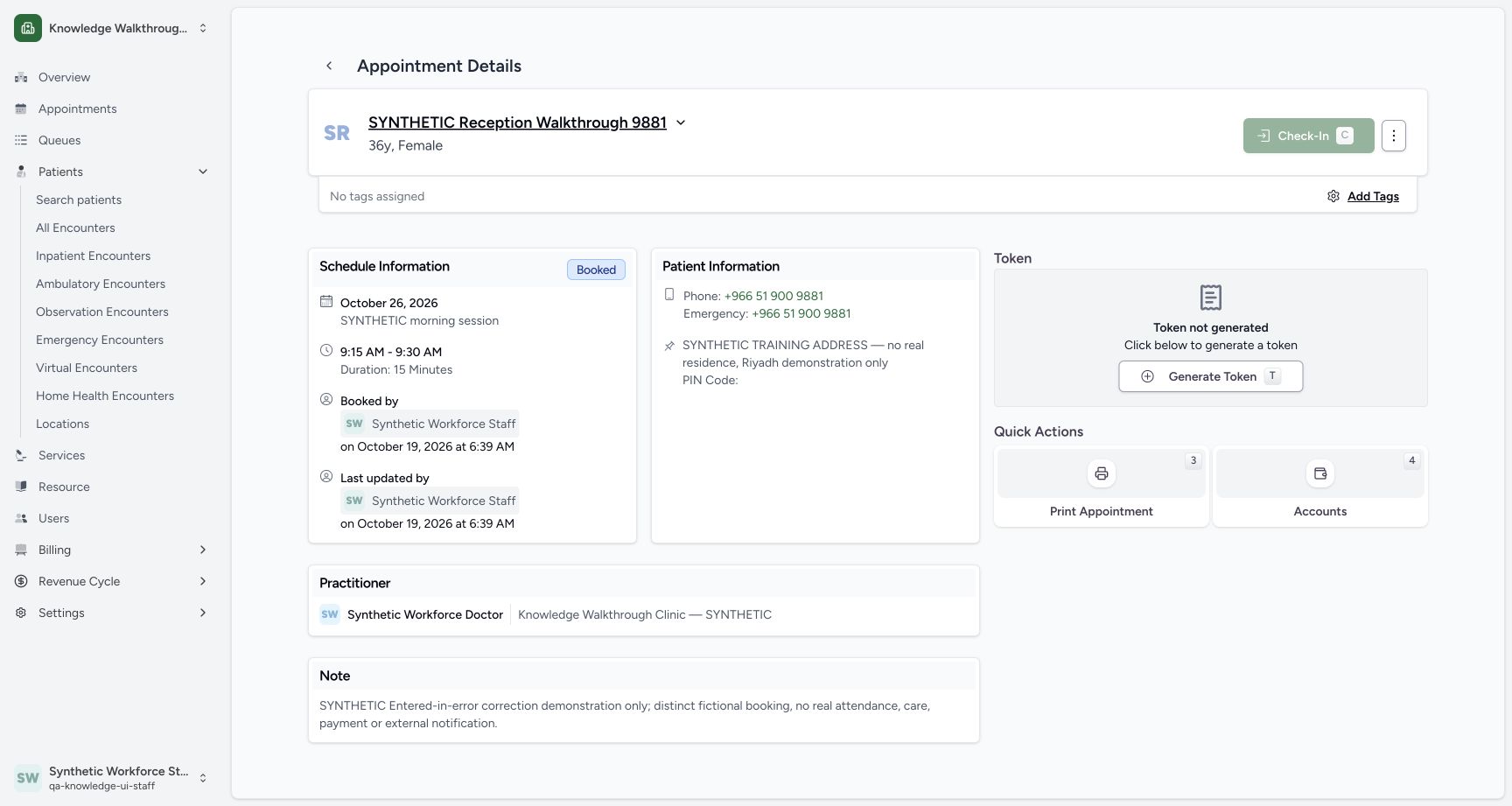The height and width of the screenshot is (806, 1512).
Task: Click the token receipt icon
Action: tap(1211, 298)
